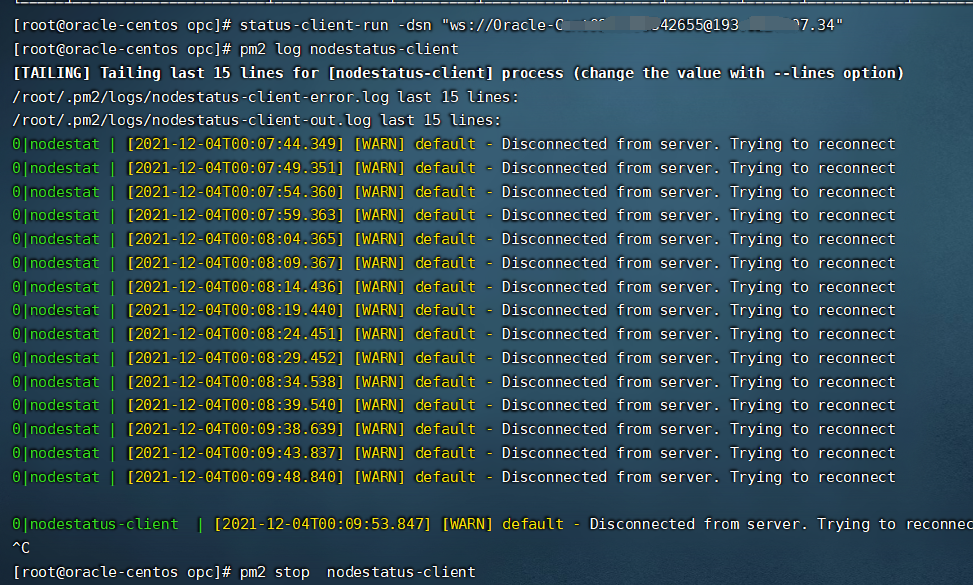Click log timestamp 2021-12-04T00:09:53.847
Image resolution: width=973 pixels, height=585 pixels.
(x=323, y=524)
